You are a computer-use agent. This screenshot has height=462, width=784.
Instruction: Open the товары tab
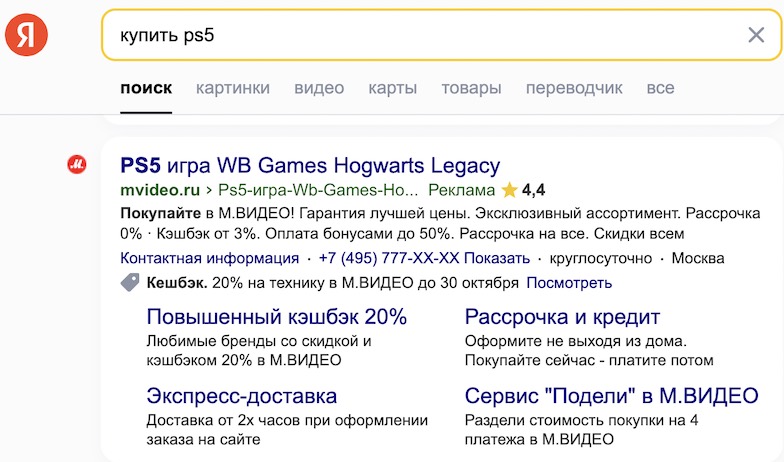(x=471, y=88)
